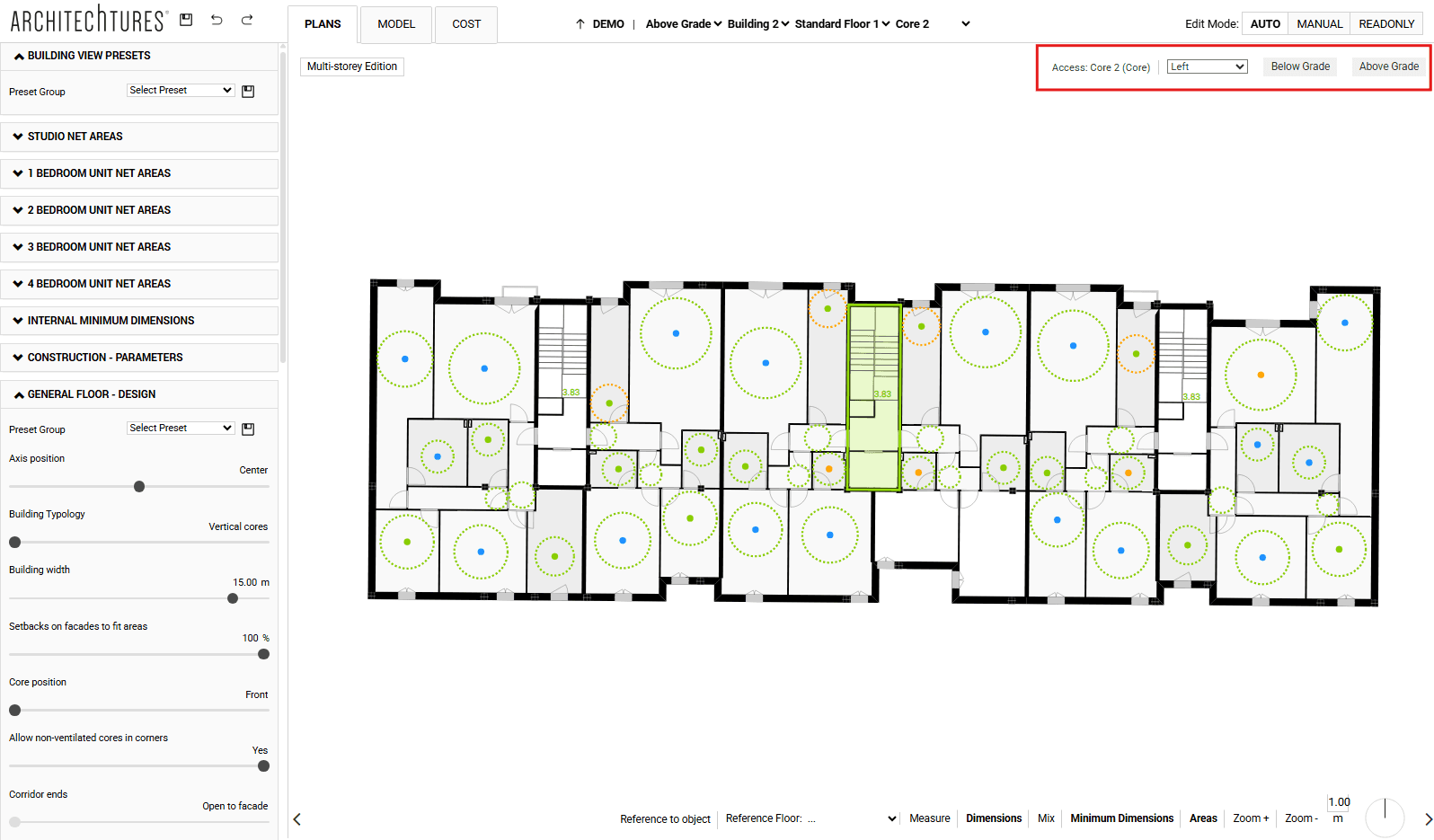1434x840 pixels.
Task: Click the save icon in top toolbar
Action: coord(186,20)
